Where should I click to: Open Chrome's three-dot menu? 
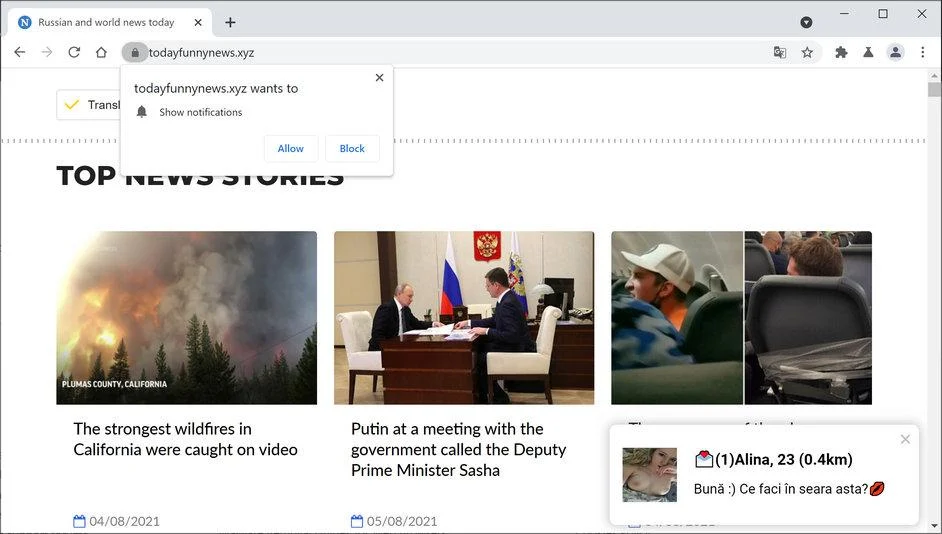click(x=923, y=52)
